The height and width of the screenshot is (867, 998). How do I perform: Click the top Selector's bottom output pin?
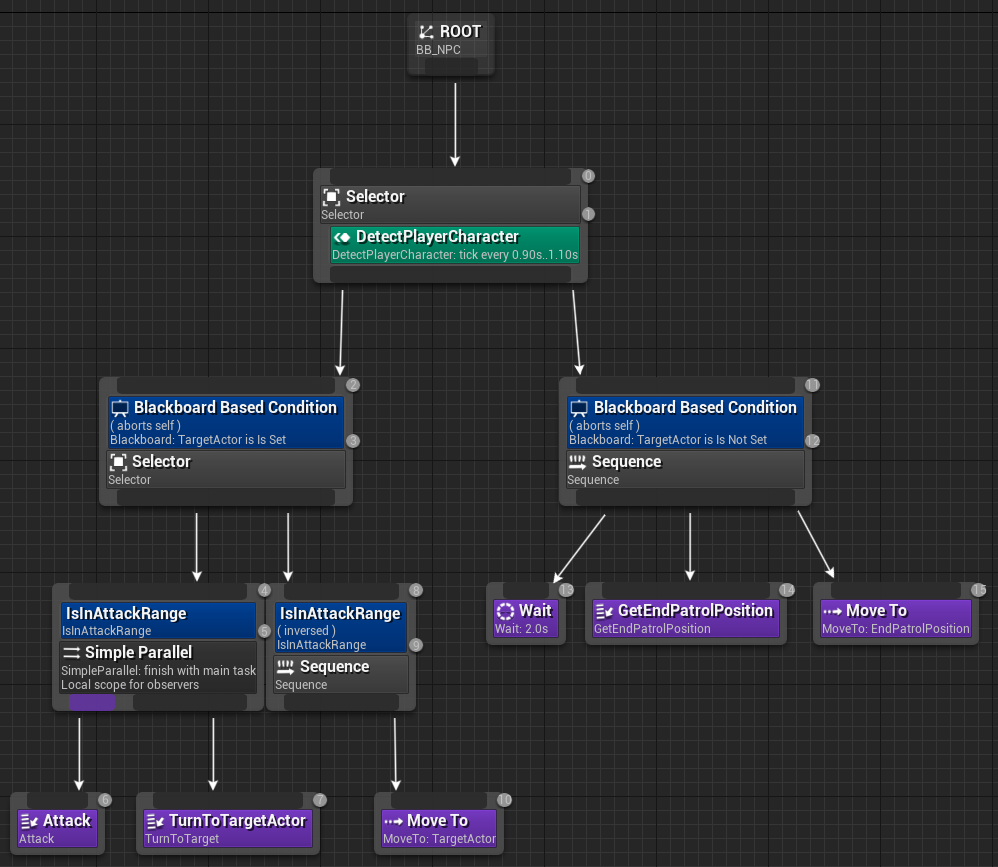(450, 274)
